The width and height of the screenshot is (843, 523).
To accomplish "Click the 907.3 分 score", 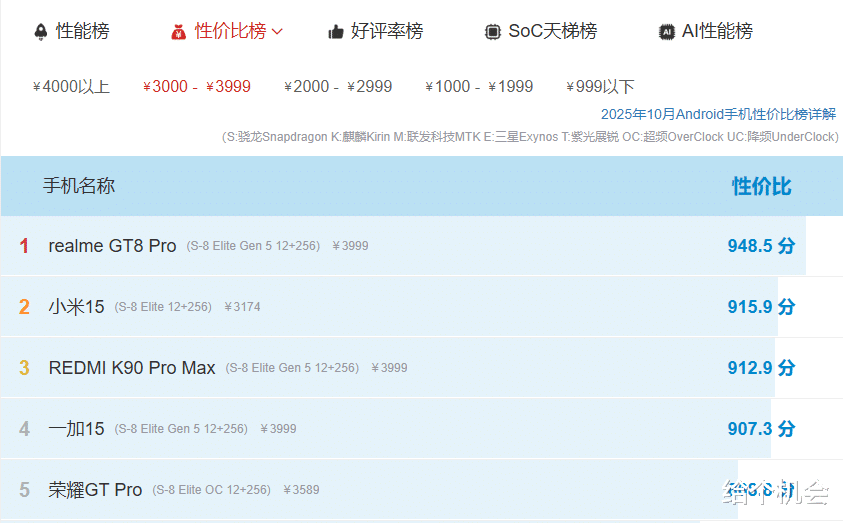I will pos(761,429).
